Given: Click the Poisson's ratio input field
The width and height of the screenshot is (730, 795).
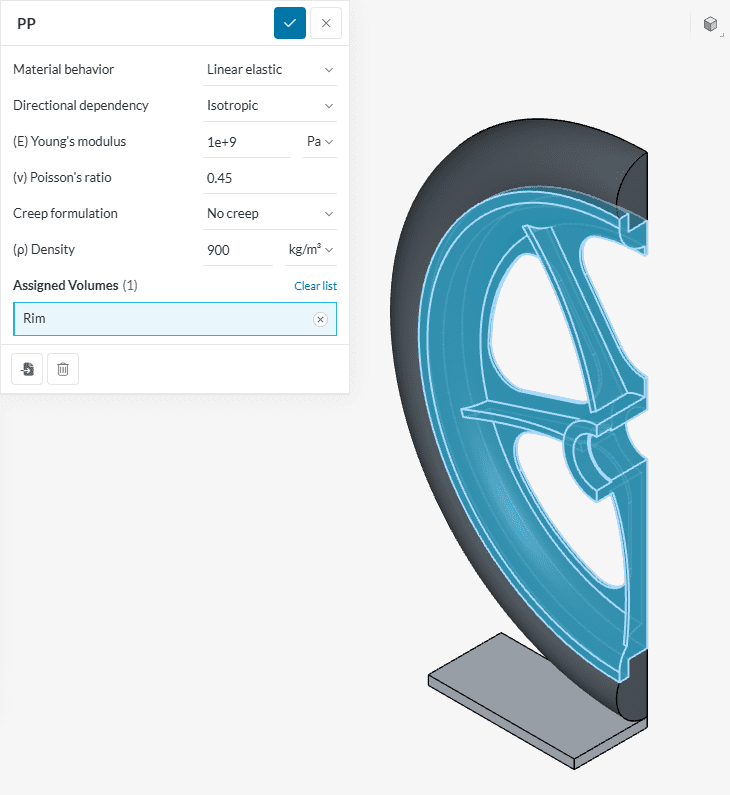Looking at the screenshot, I should [x=269, y=178].
